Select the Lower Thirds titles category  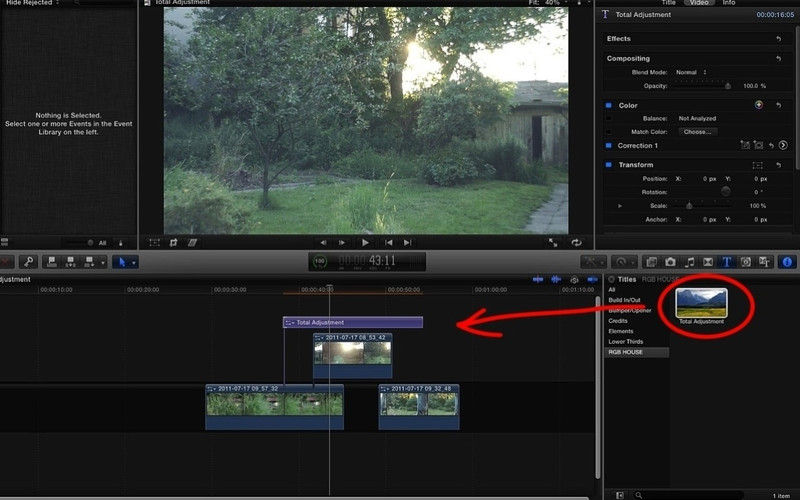click(x=626, y=342)
